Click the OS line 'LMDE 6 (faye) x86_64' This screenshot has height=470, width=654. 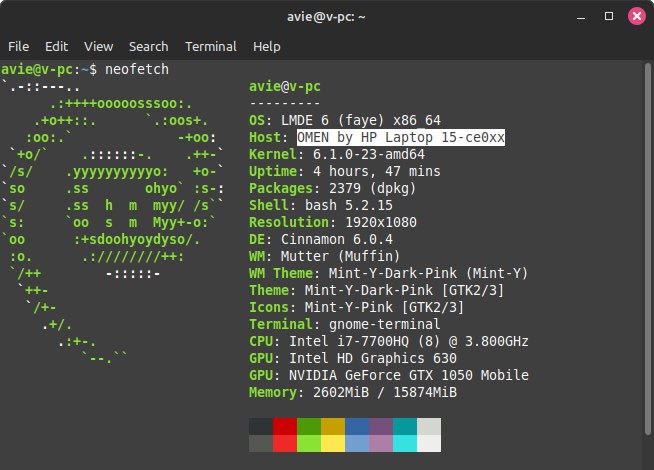click(x=361, y=120)
